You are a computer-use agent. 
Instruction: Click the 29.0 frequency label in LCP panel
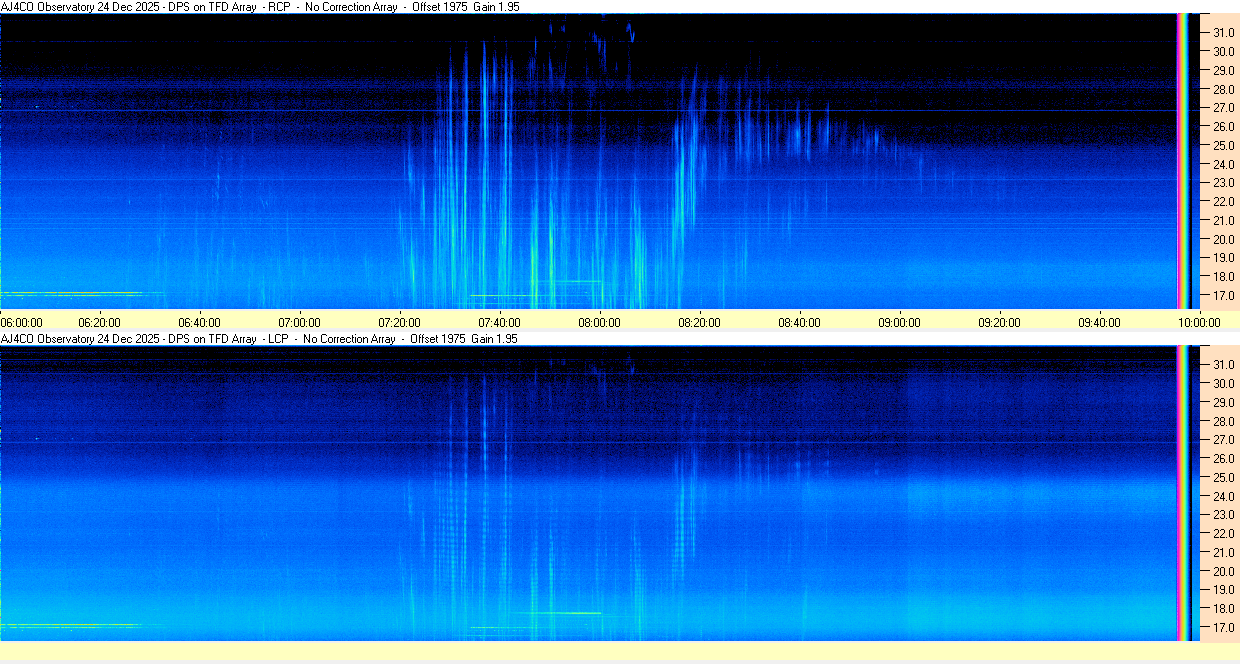pyautogui.click(x=1223, y=403)
